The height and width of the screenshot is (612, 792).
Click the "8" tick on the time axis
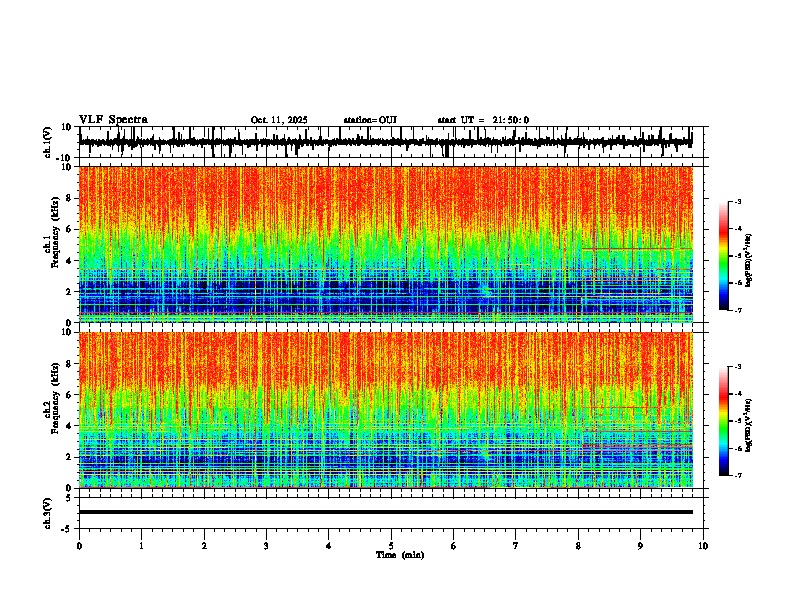578,546
